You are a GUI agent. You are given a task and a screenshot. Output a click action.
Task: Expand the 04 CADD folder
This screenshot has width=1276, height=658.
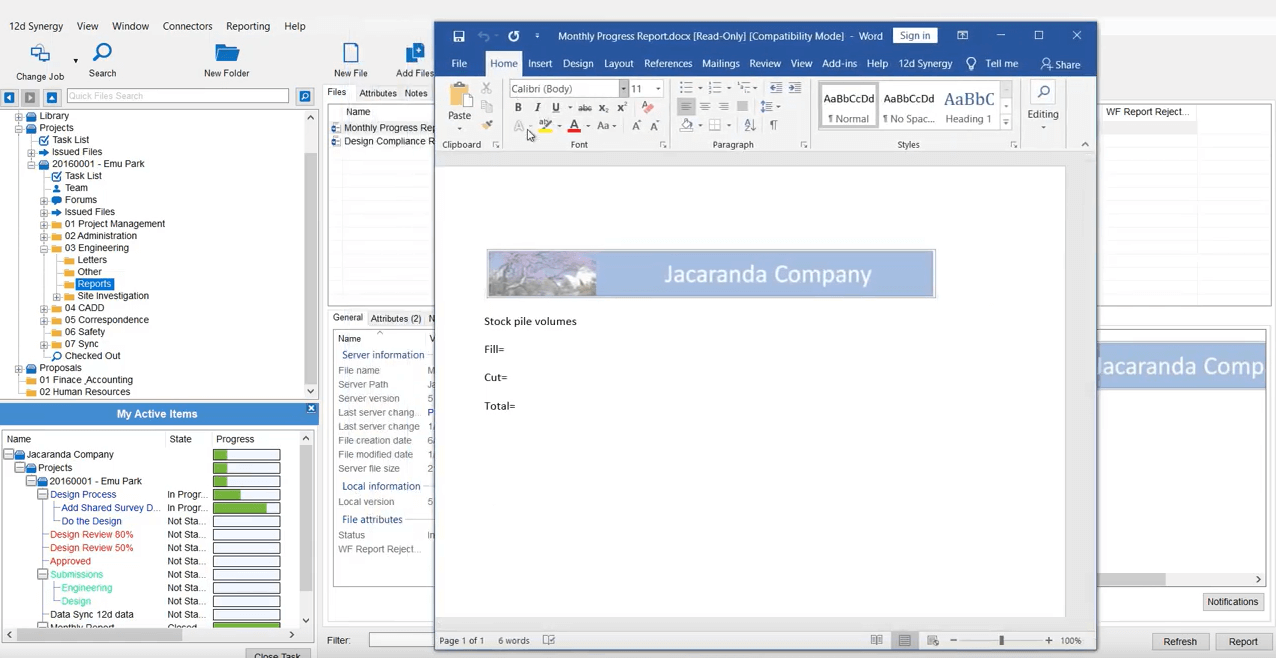[44, 308]
